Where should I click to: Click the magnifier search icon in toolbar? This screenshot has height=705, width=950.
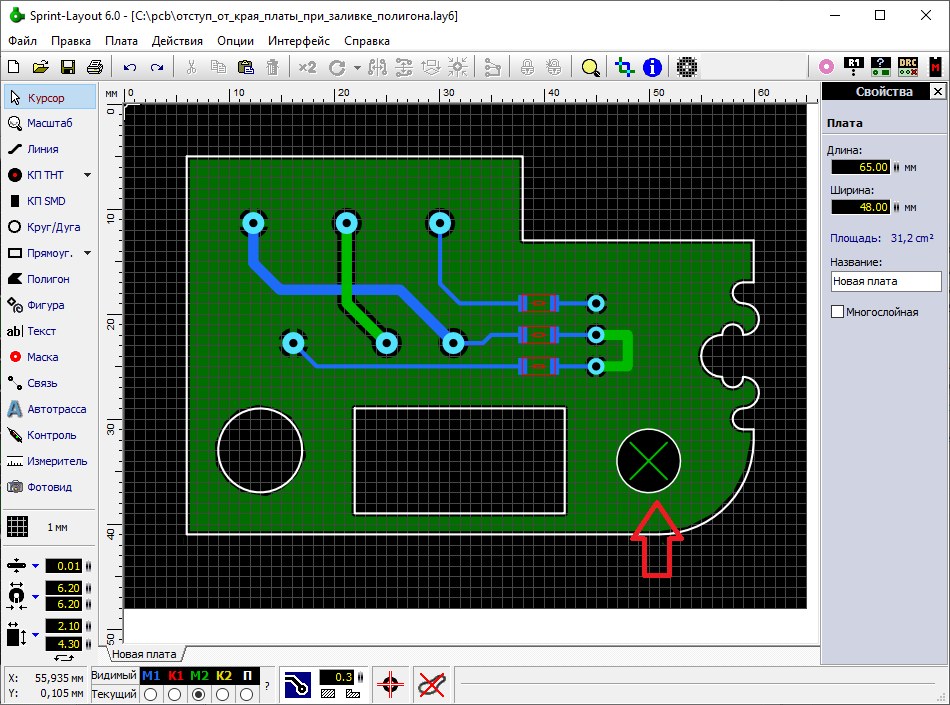(x=590, y=67)
